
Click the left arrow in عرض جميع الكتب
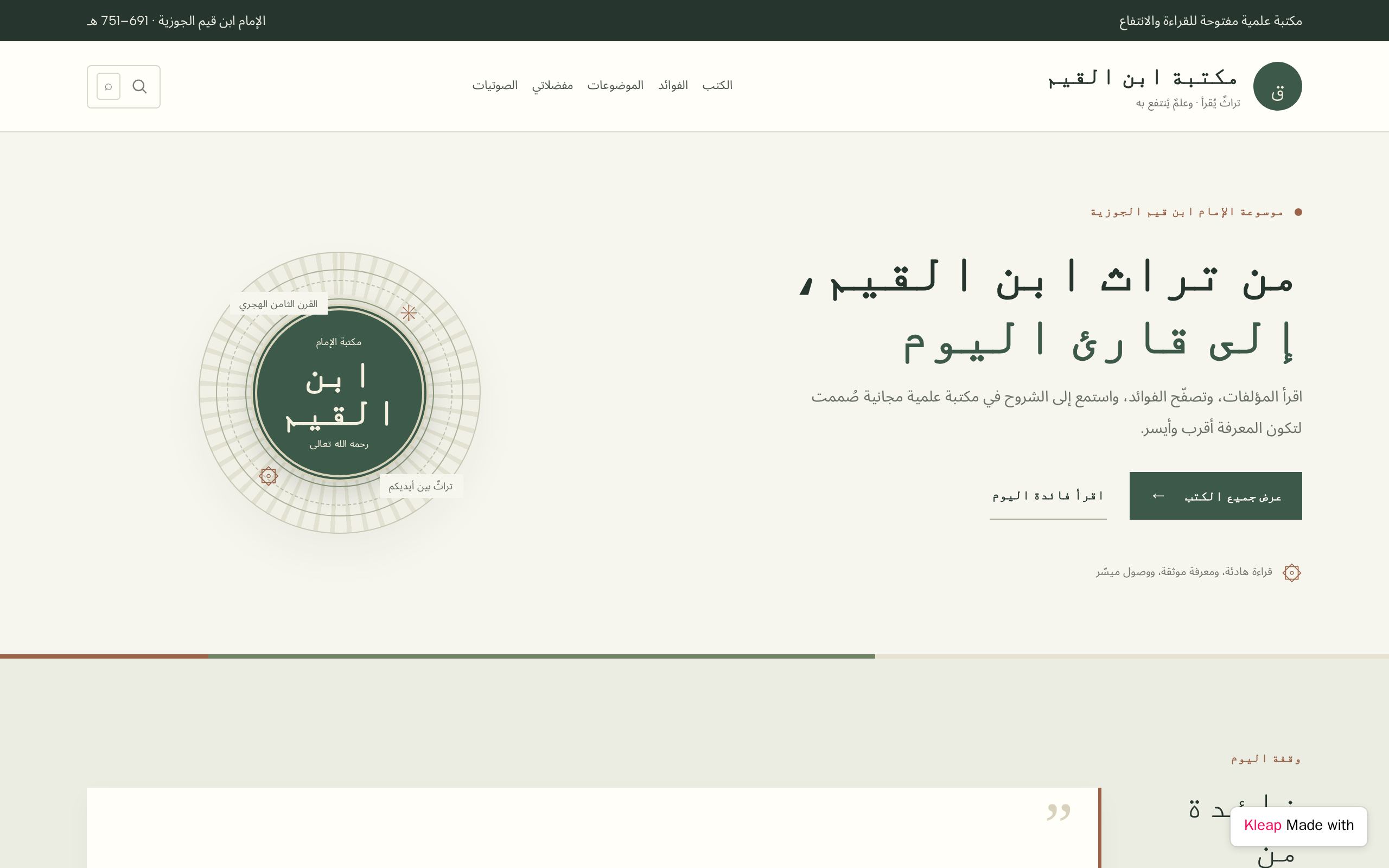(1158, 496)
